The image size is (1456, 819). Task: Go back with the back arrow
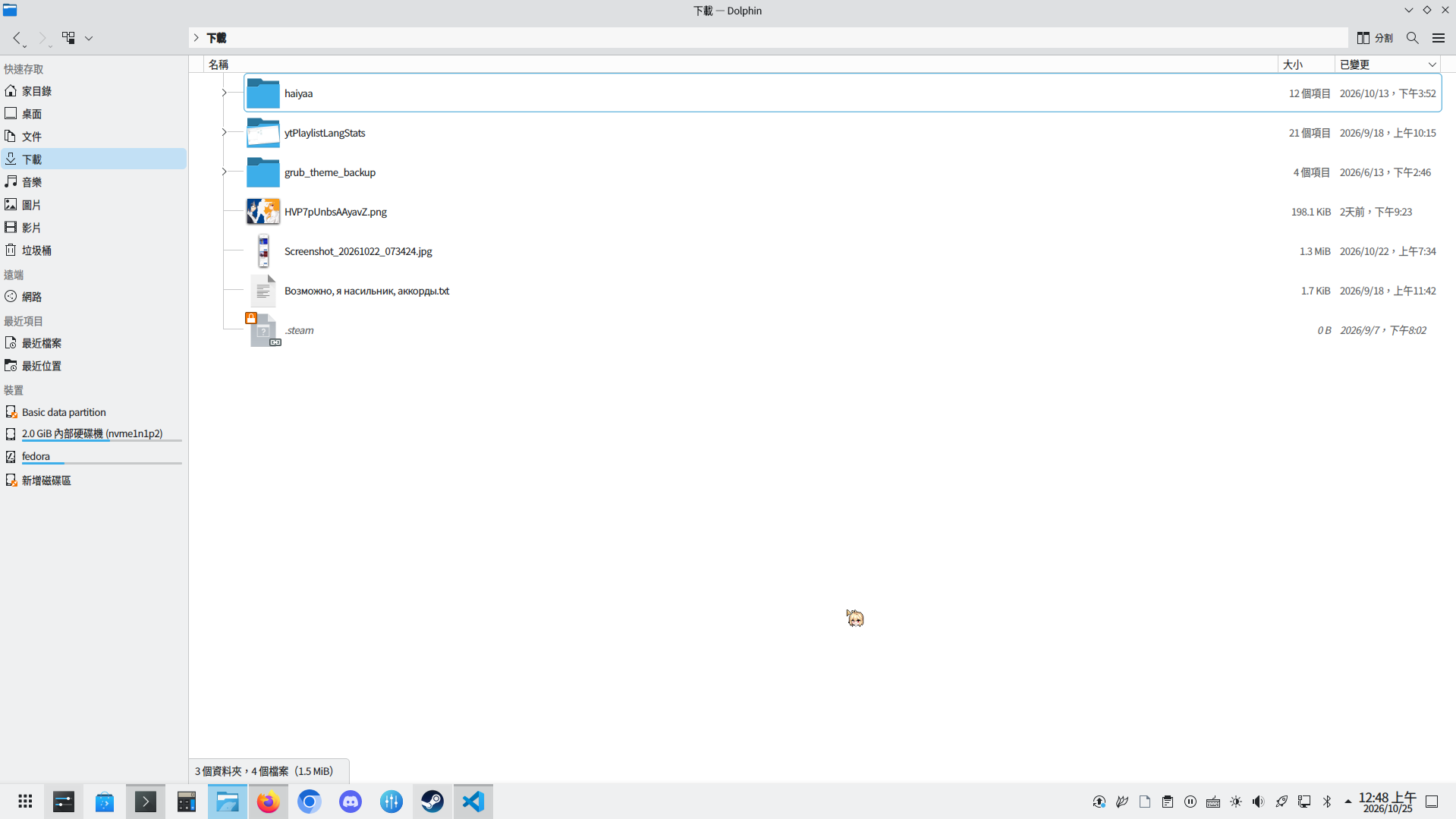[17, 38]
